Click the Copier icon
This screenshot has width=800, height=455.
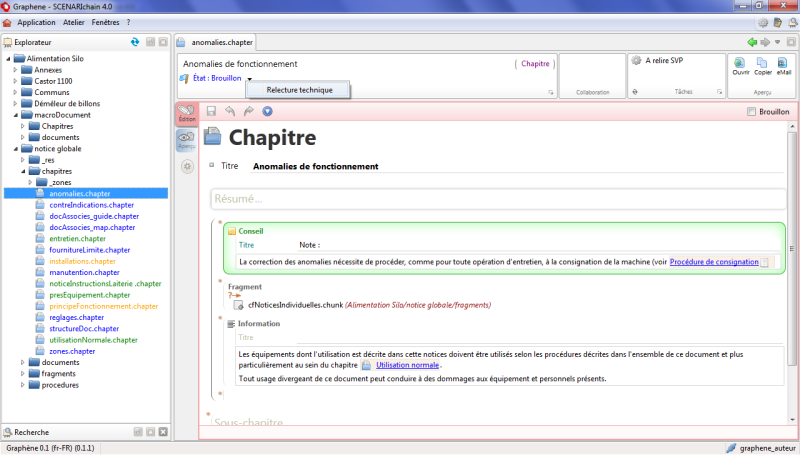pyautogui.click(x=762, y=62)
